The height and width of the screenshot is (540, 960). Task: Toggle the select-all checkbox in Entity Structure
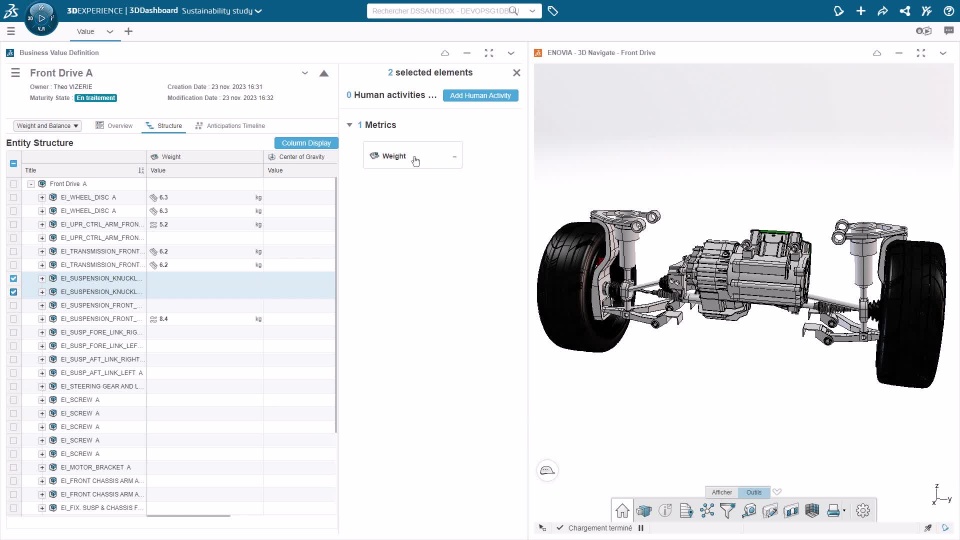pyautogui.click(x=13, y=163)
